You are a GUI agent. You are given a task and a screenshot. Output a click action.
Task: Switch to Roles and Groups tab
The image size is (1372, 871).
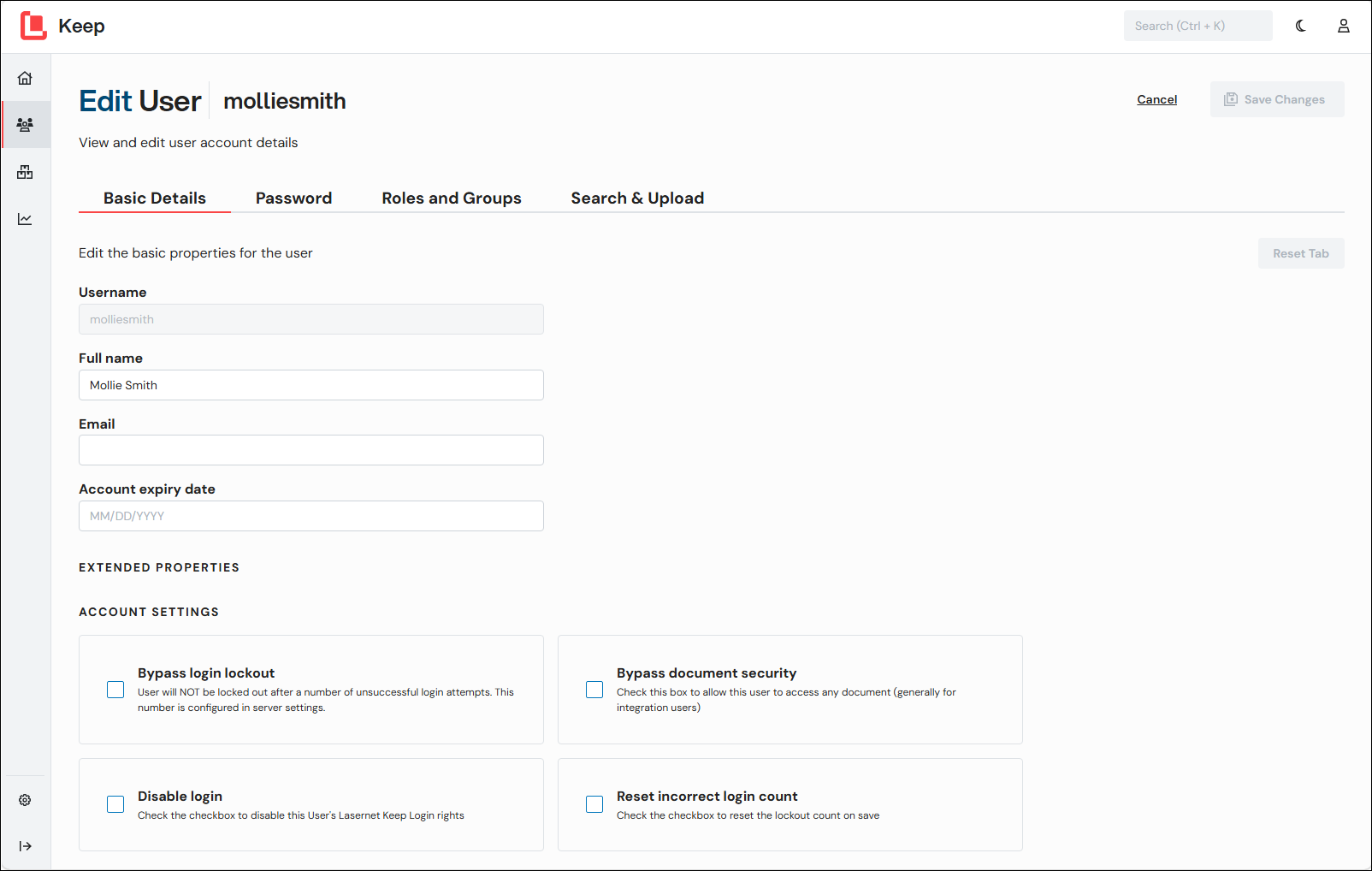(x=452, y=198)
